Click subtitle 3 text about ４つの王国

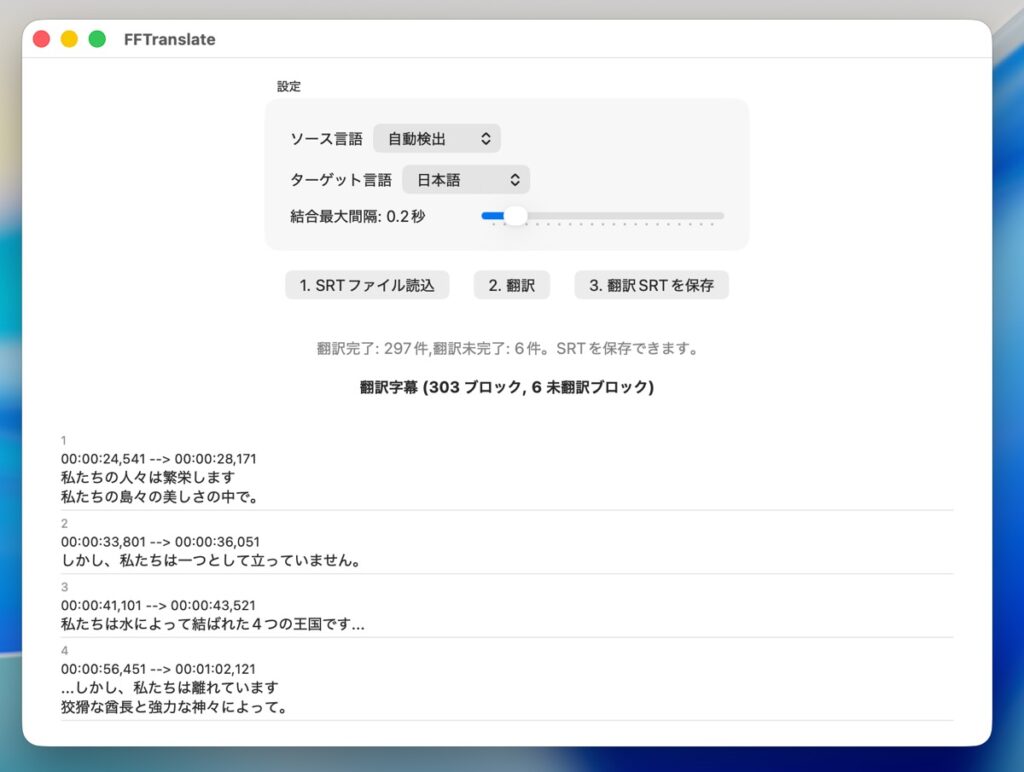212,624
